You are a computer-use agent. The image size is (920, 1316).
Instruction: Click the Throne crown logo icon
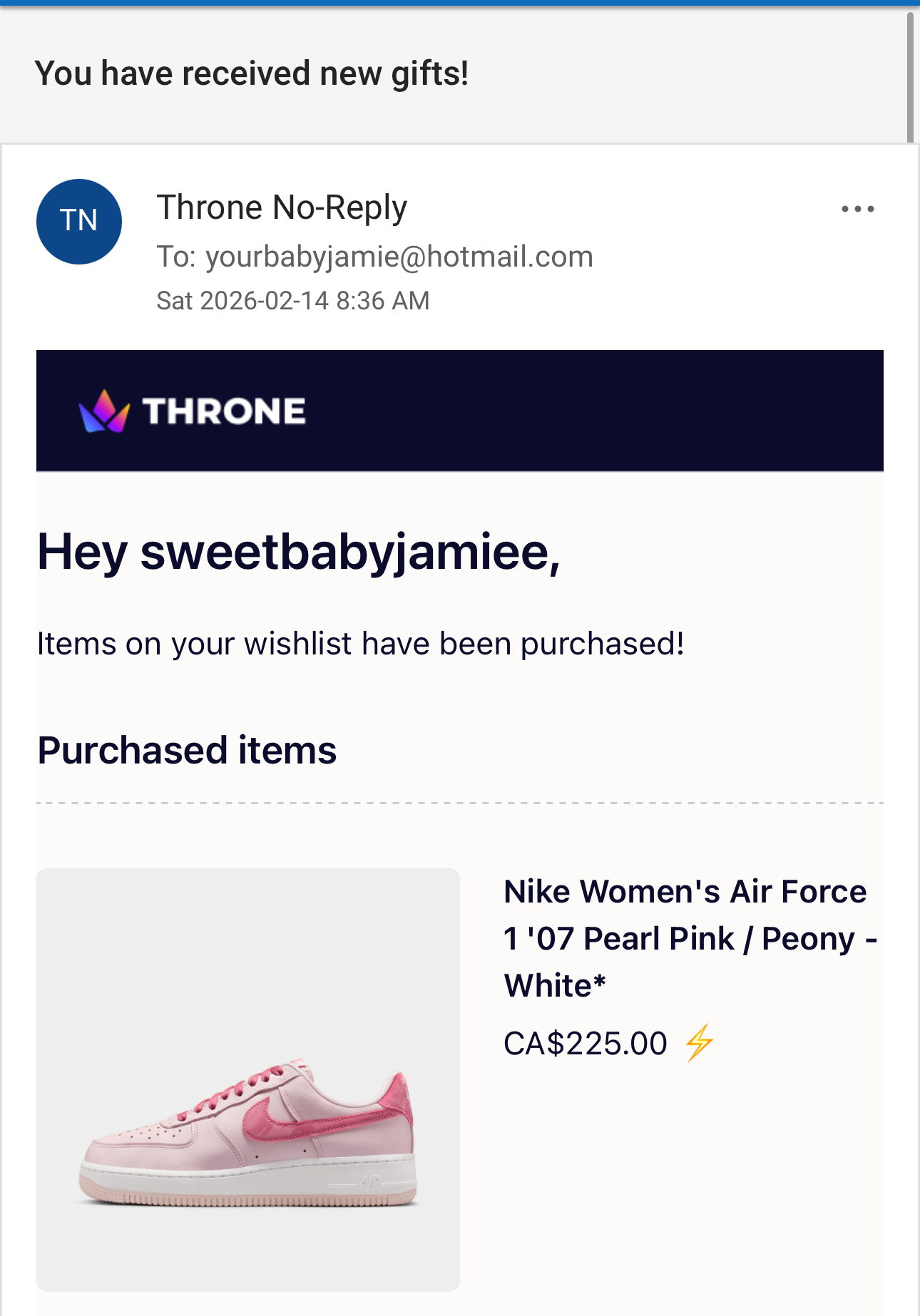click(104, 411)
